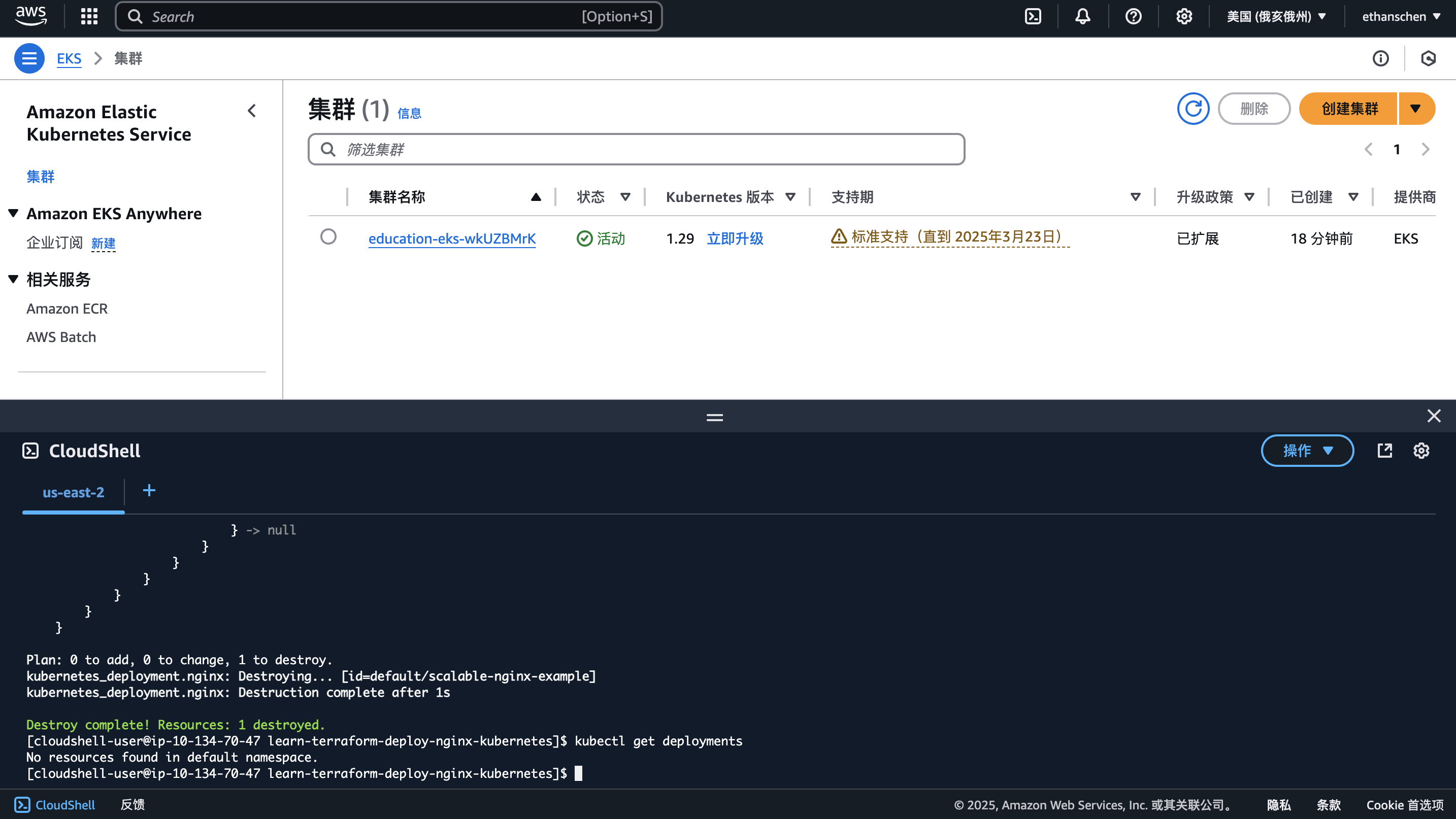Select the us-east-2 CloudShell tab

pyautogui.click(x=73, y=492)
